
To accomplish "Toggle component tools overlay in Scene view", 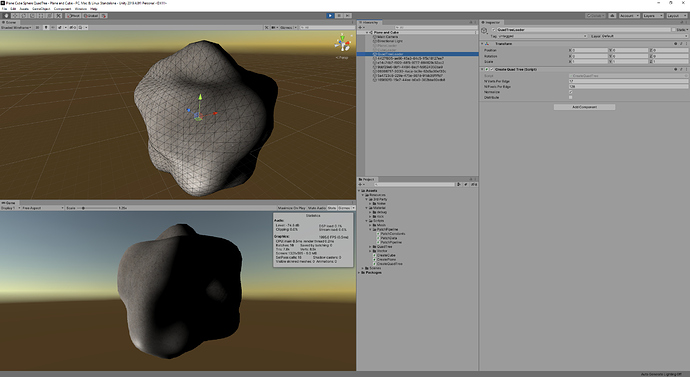I will pos(266,27).
